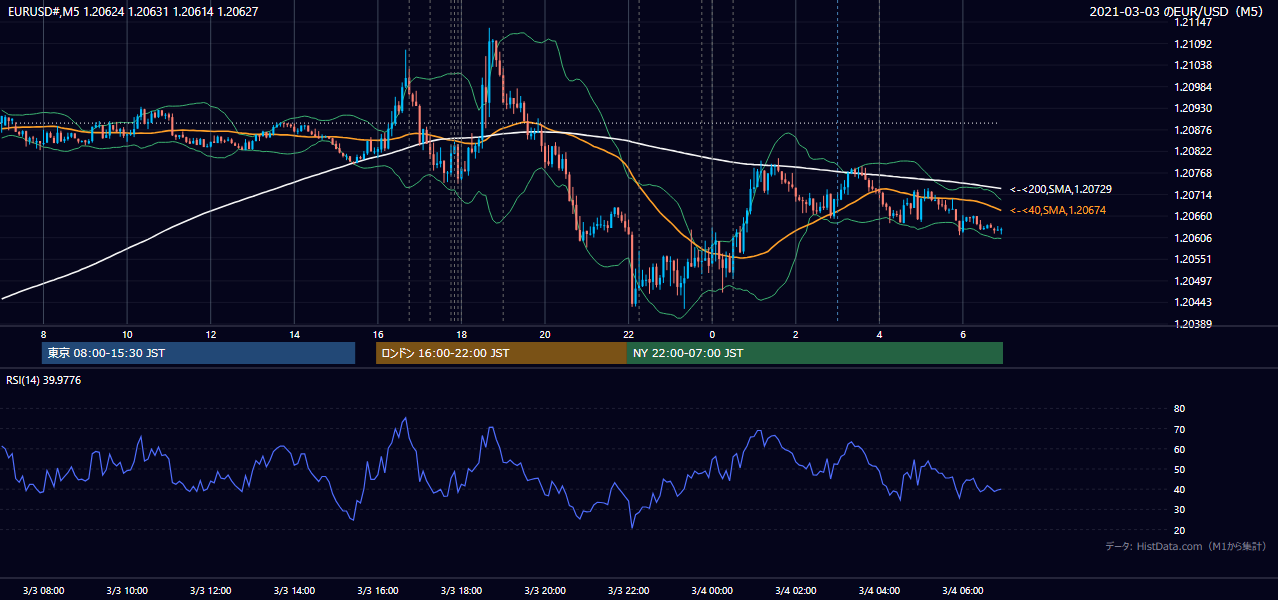Image resolution: width=1278 pixels, height=600 pixels.
Task: Click the RSI(14) 39.9776 indicator label
Action: pyautogui.click(x=44, y=380)
